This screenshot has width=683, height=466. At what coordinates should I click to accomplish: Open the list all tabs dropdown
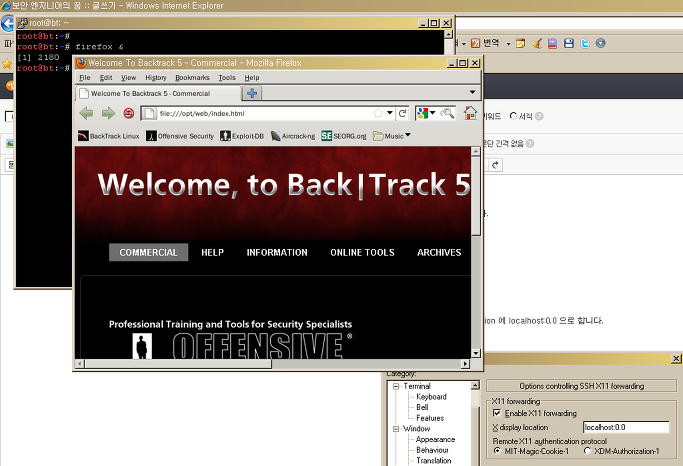pos(472,92)
